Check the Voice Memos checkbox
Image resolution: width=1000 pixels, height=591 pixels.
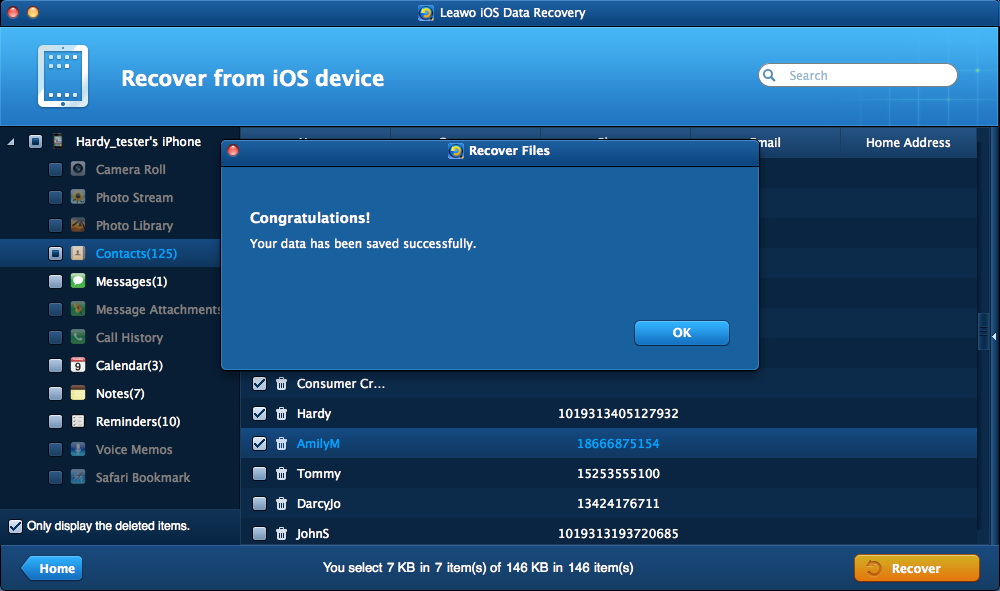click(55, 450)
